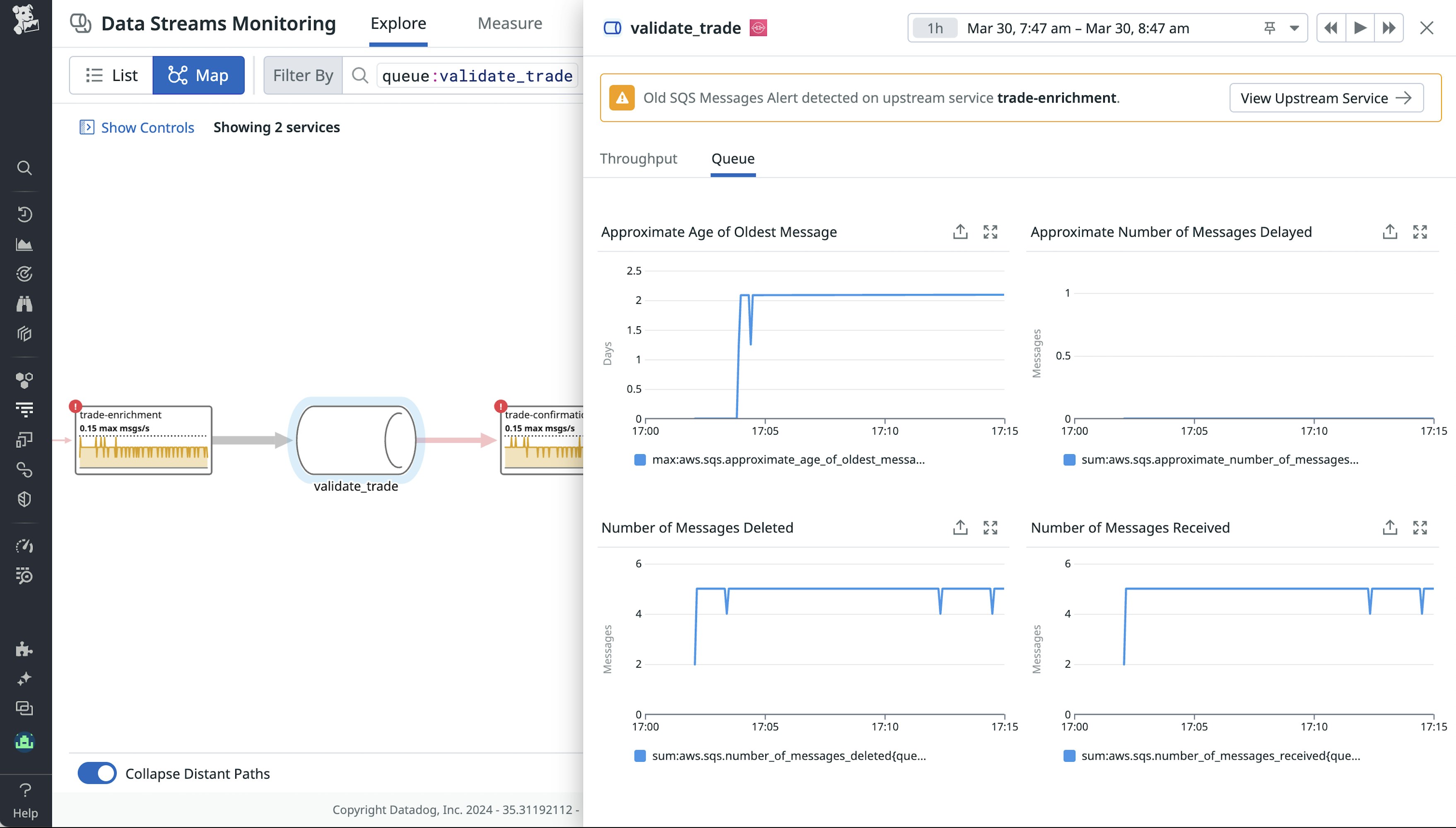Click the security shield icon in the sidebar
The image size is (1456, 828).
24,499
